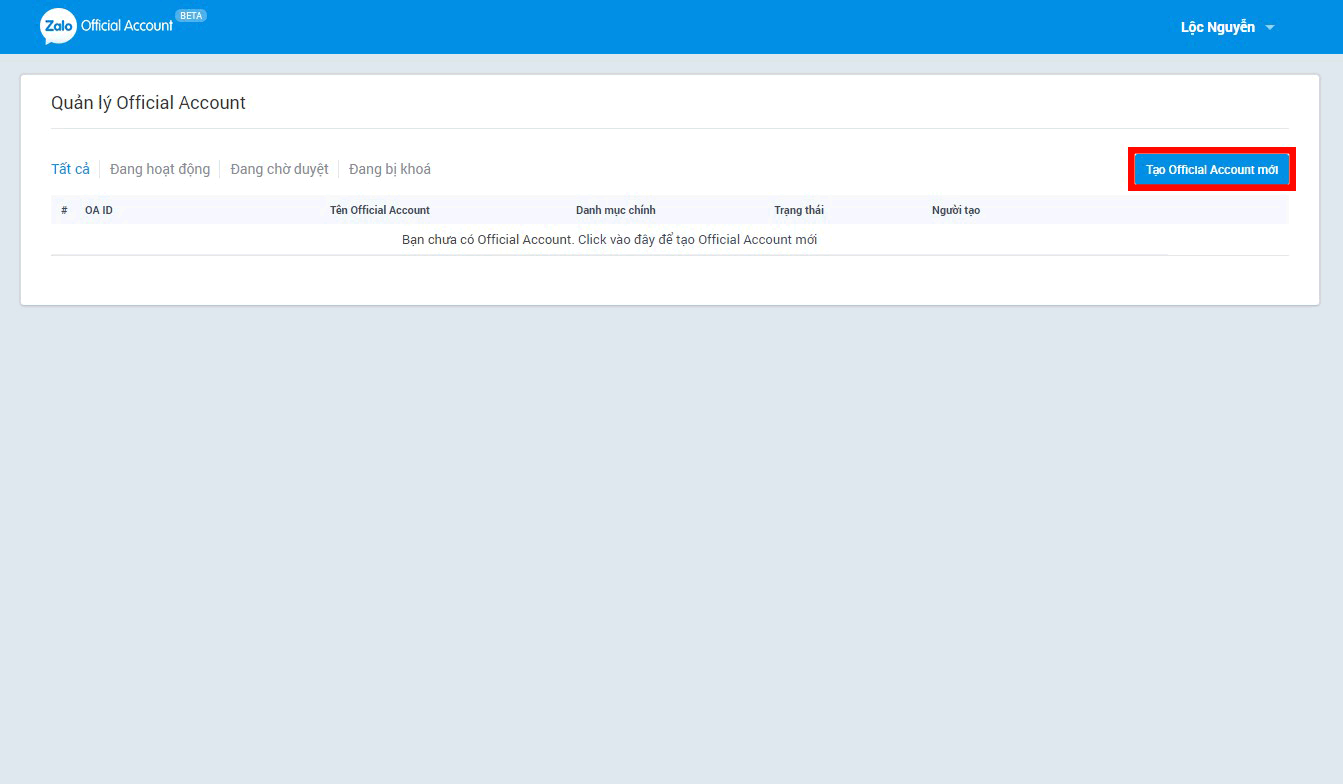Expand the arrow next to Lộc Nguyễn
The width and height of the screenshot is (1343, 784).
click(x=1270, y=27)
